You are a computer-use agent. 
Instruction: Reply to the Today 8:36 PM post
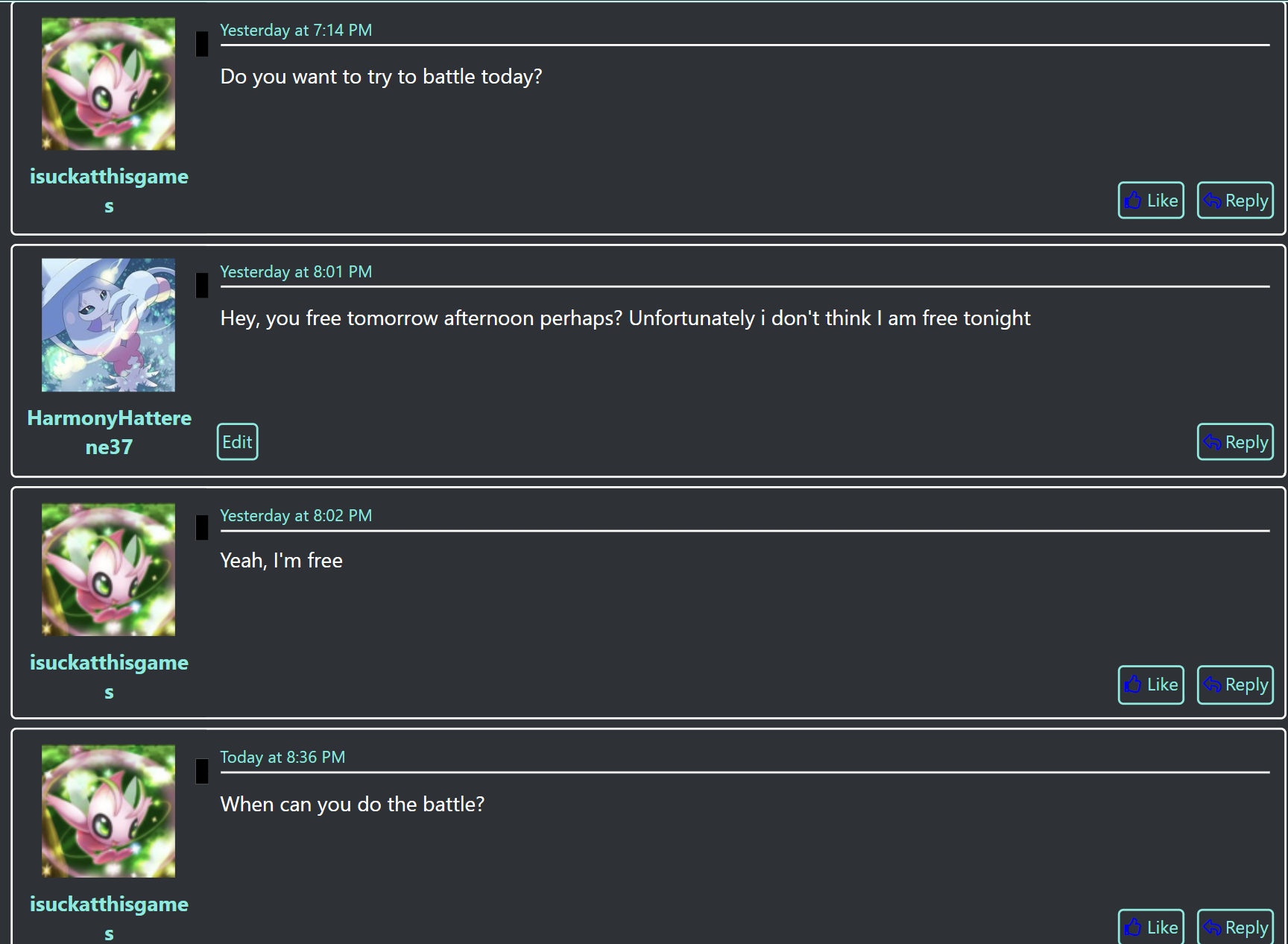(1235, 928)
